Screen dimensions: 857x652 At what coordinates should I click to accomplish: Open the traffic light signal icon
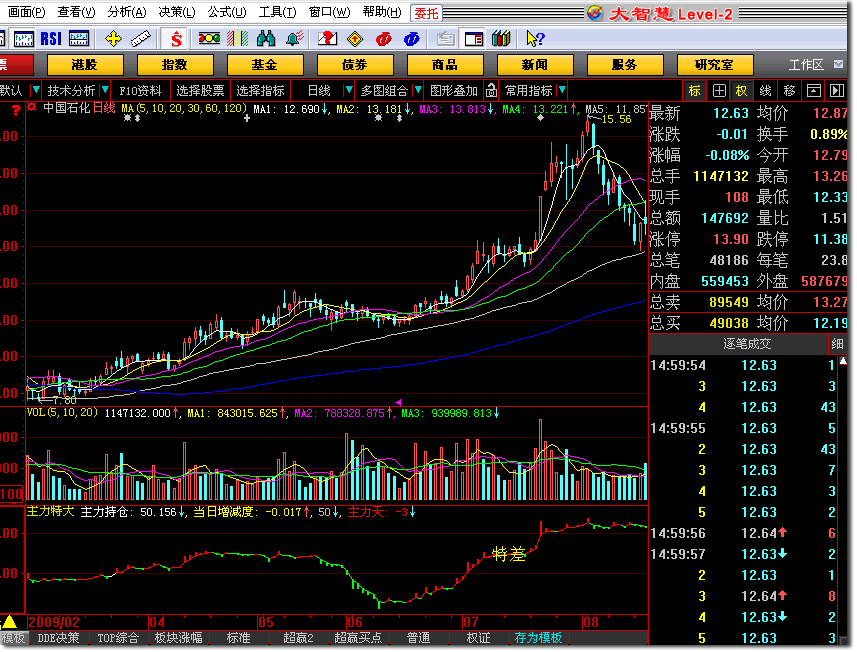tap(209, 39)
